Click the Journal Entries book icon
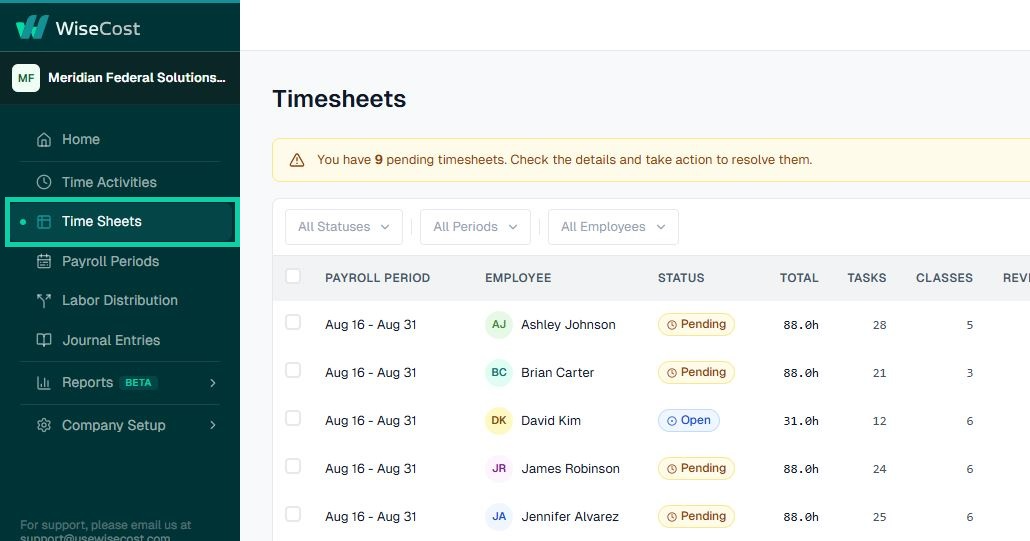1030x541 pixels. (44, 340)
